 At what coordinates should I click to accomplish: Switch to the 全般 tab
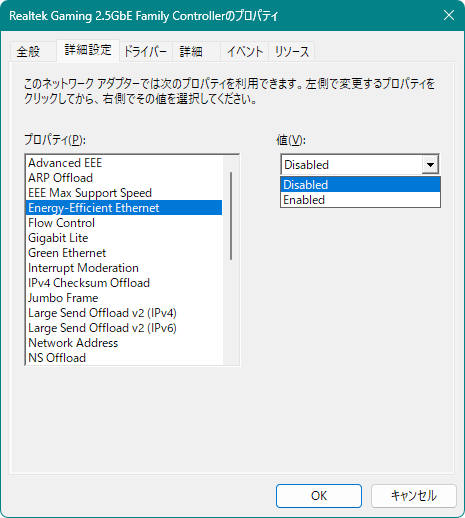[x=29, y=51]
